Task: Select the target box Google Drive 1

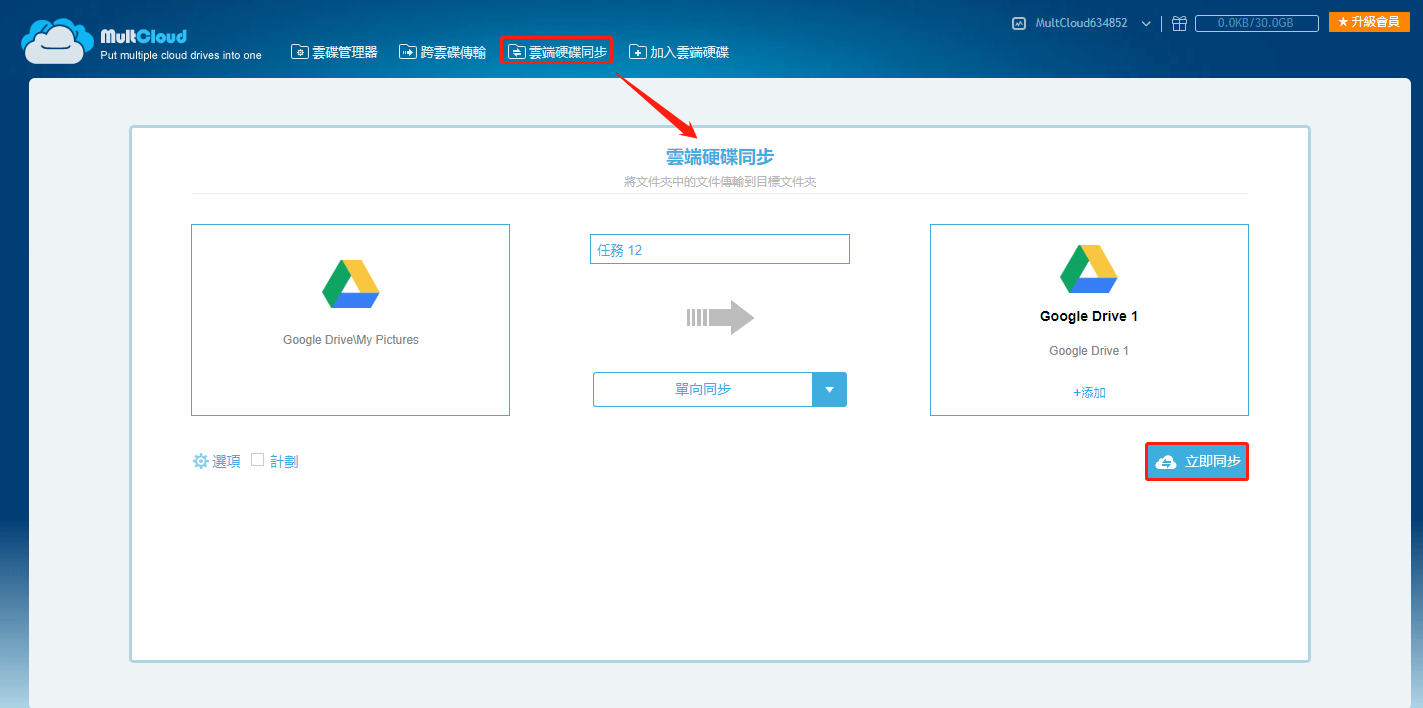Action: coord(1089,320)
